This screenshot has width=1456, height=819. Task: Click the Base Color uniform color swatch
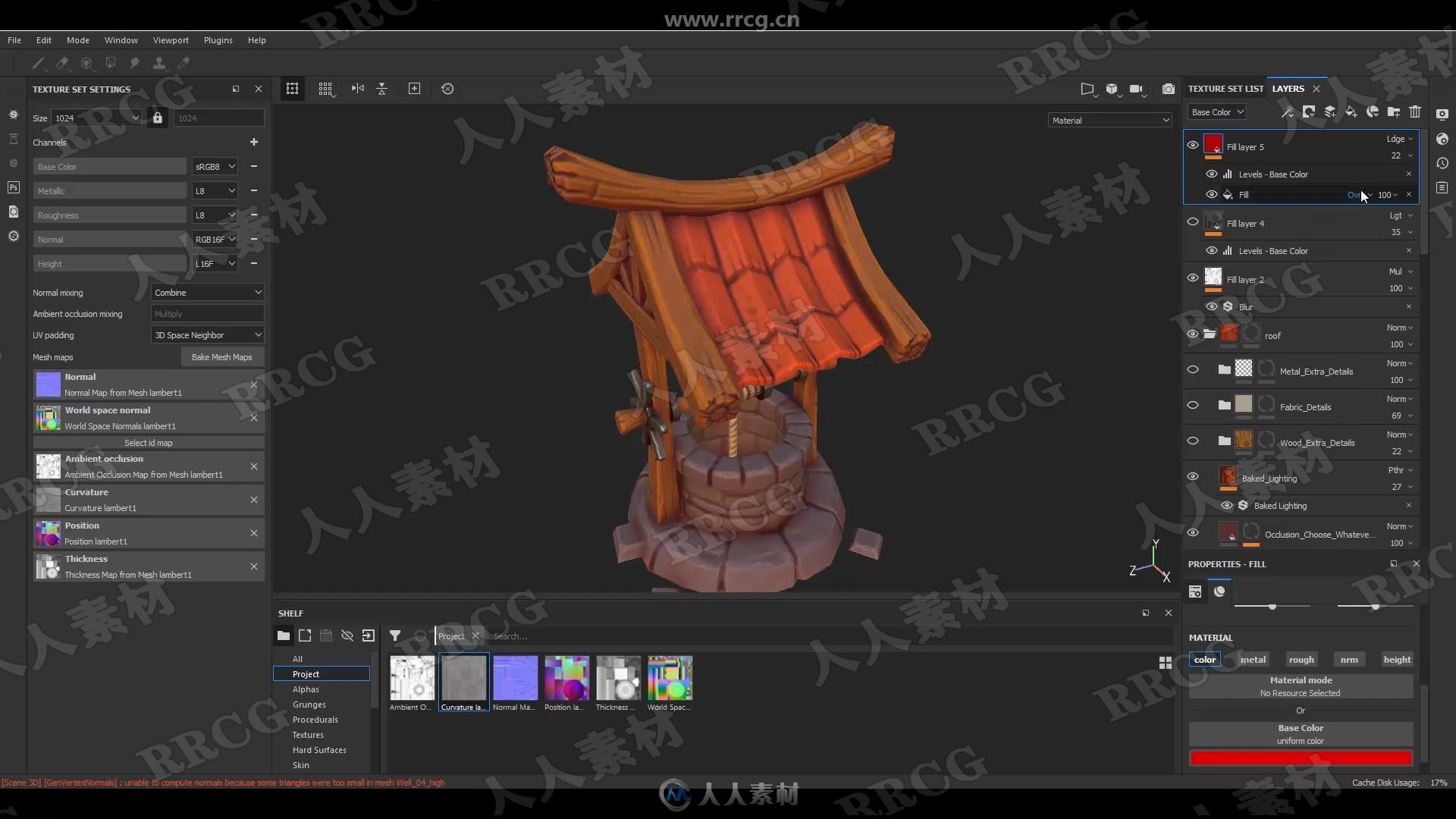[1300, 756]
